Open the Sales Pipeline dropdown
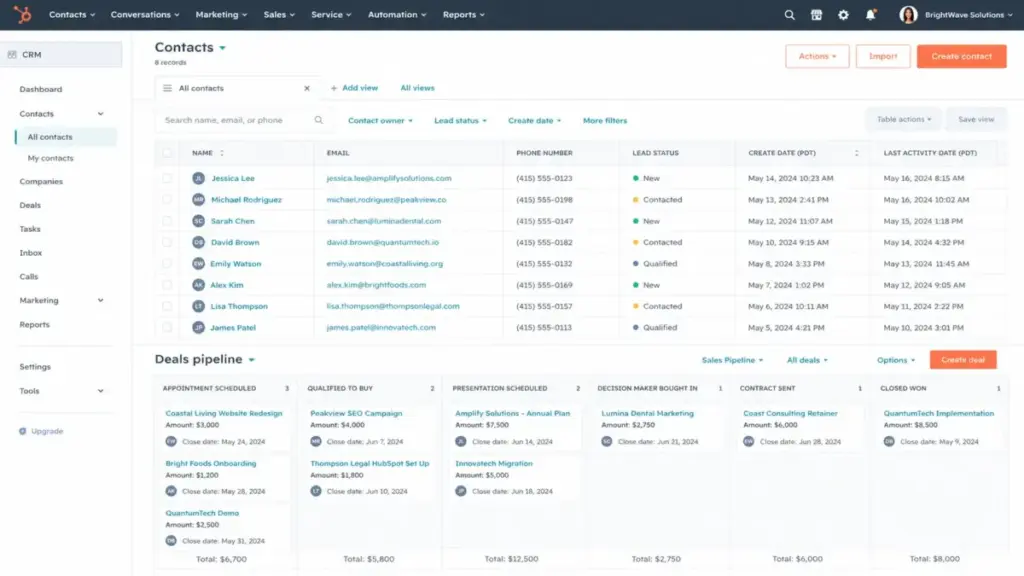The width and height of the screenshot is (1024, 576). pos(732,360)
